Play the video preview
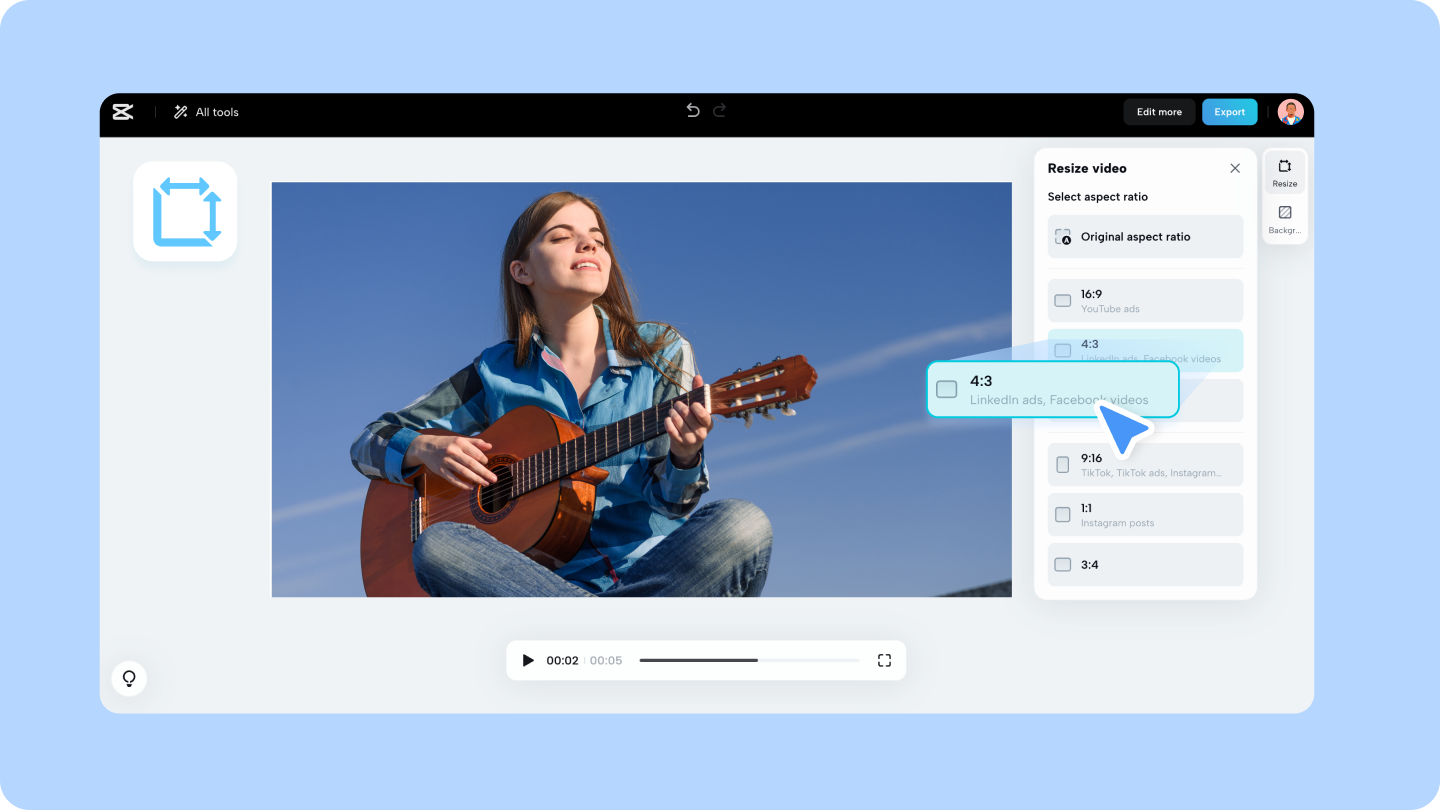 coord(528,660)
